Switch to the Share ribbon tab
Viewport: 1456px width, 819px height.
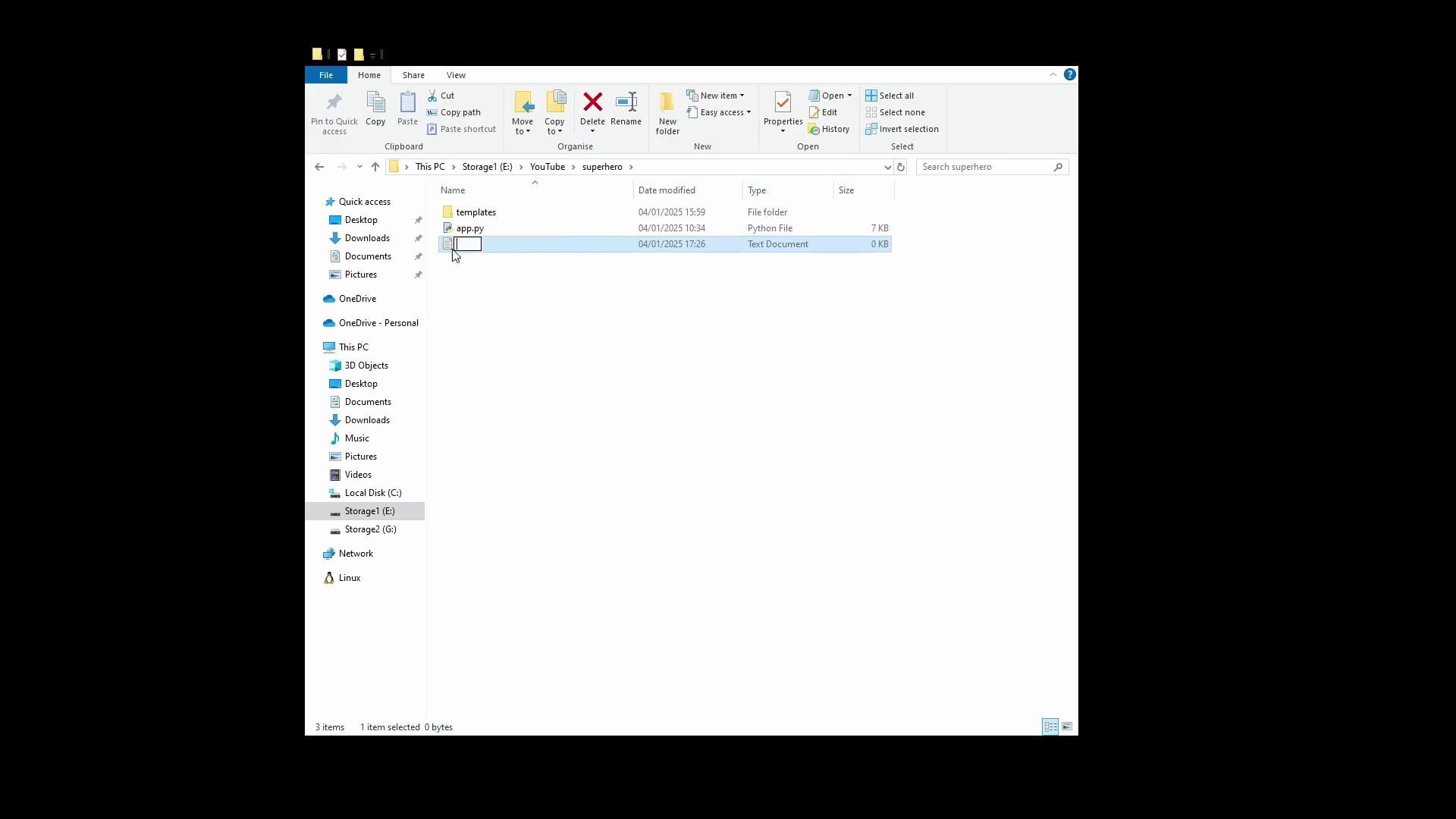tap(413, 75)
